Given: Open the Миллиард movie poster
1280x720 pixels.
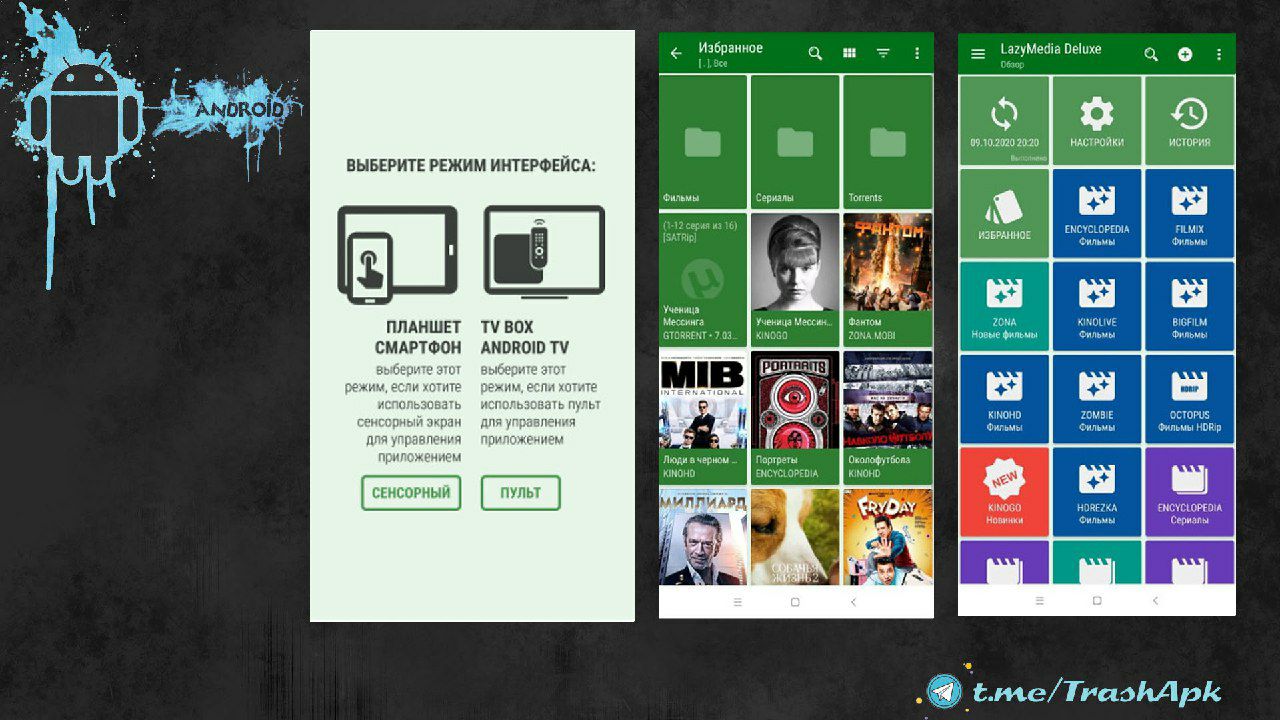Looking at the screenshot, I should click(x=703, y=537).
